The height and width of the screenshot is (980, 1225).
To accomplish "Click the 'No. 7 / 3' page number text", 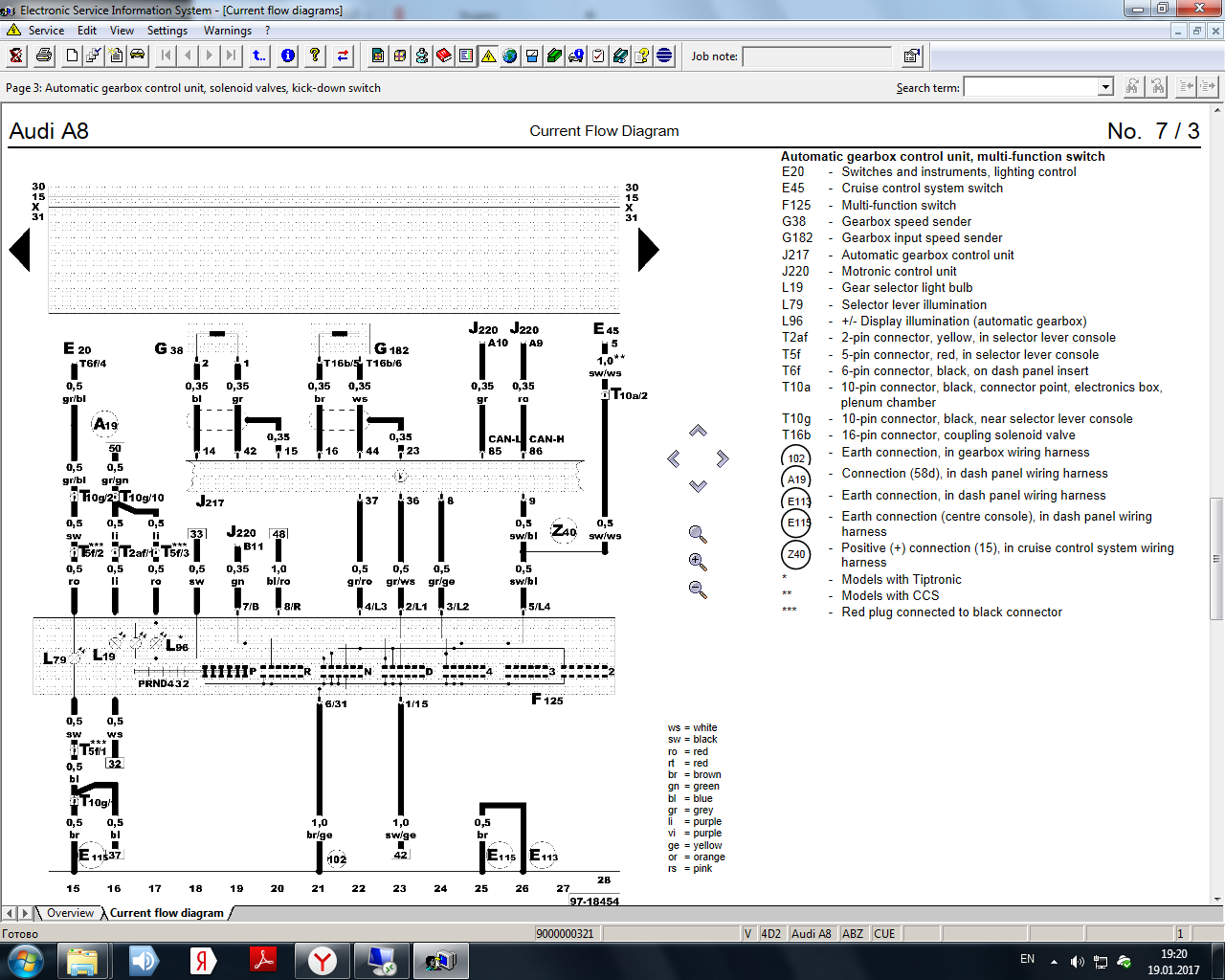I will [1153, 131].
